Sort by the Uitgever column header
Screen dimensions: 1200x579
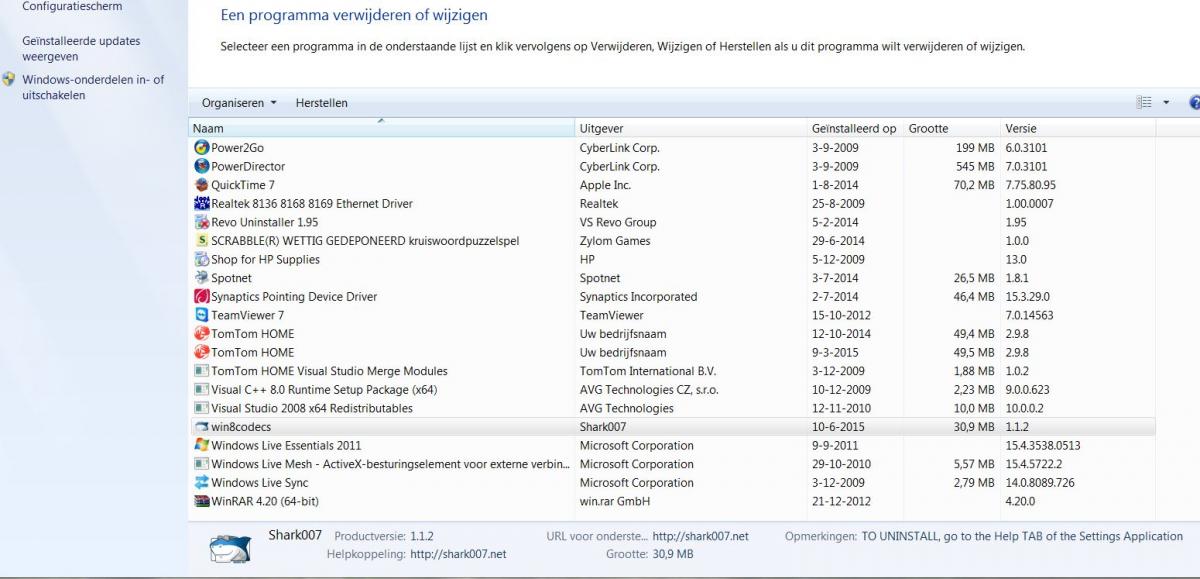[691, 128]
